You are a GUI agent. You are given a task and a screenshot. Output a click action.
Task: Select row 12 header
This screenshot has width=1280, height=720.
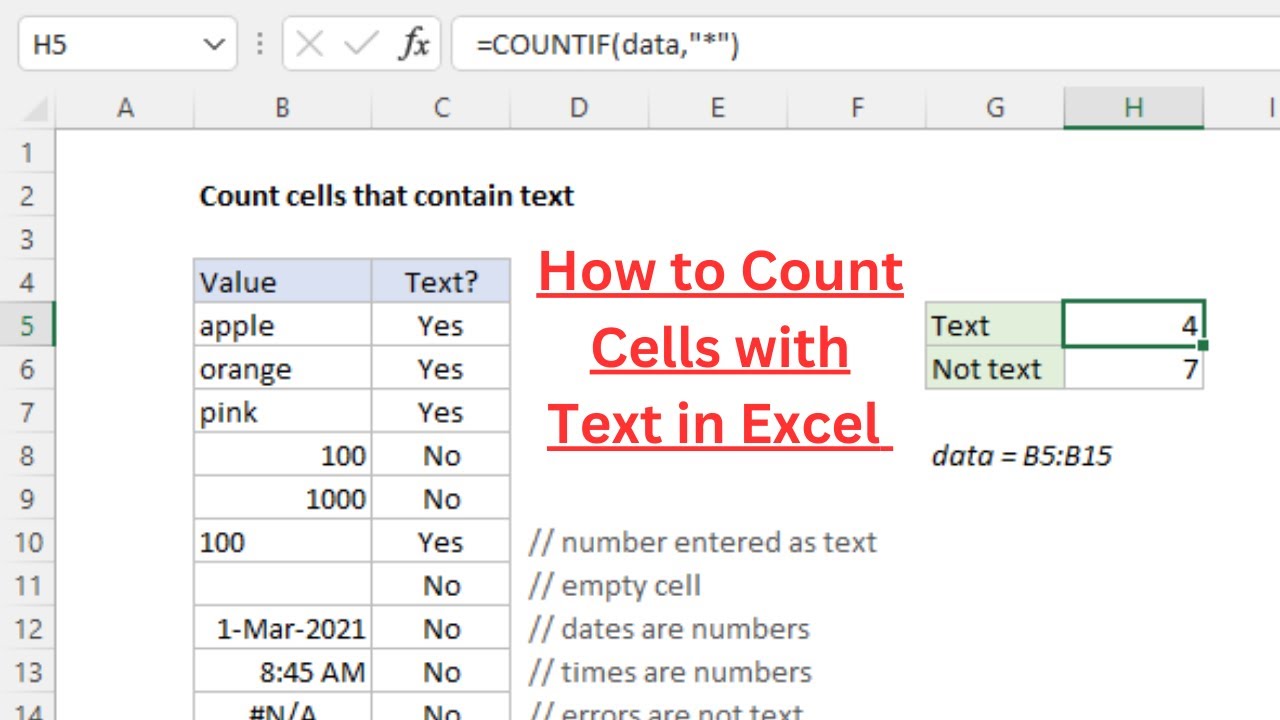28,629
